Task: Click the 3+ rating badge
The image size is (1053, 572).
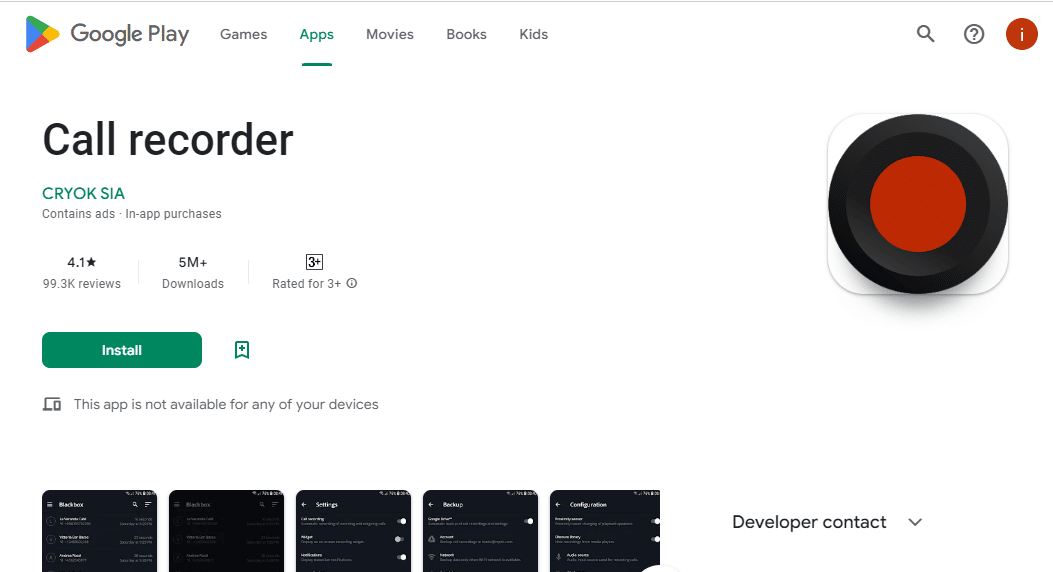Action: pos(314,262)
